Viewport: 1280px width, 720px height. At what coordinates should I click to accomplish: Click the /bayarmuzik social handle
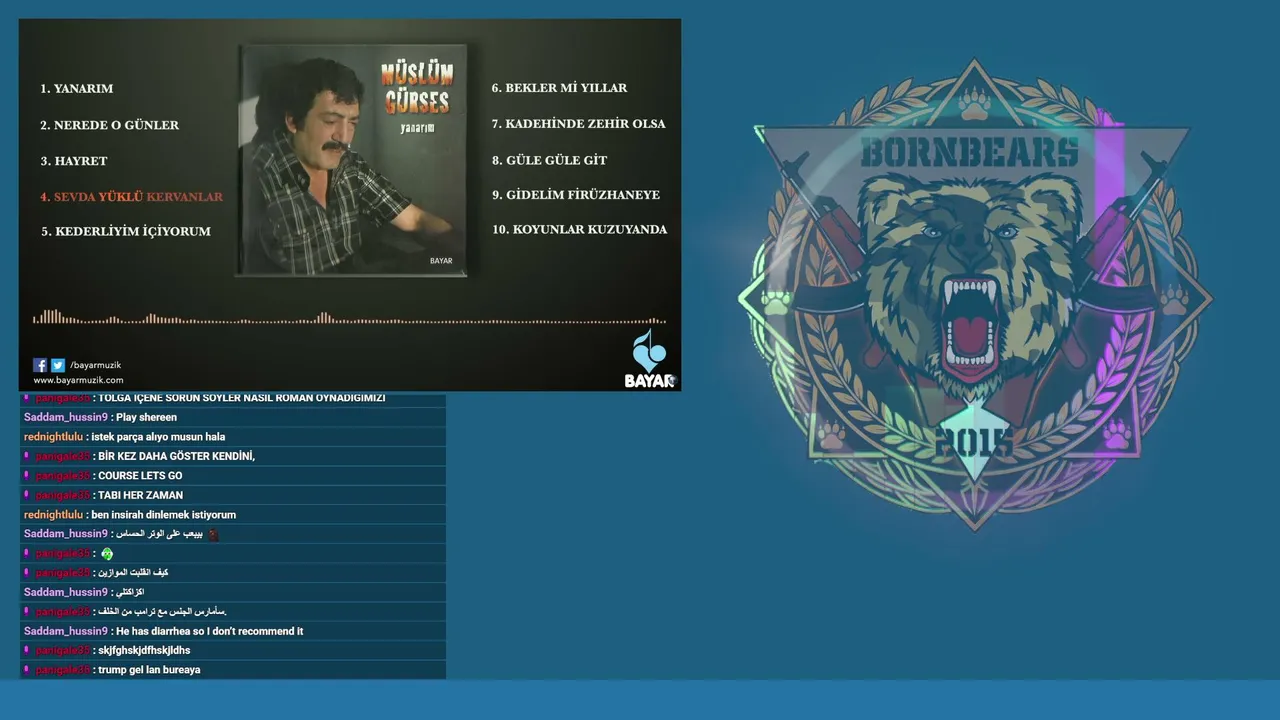point(95,365)
